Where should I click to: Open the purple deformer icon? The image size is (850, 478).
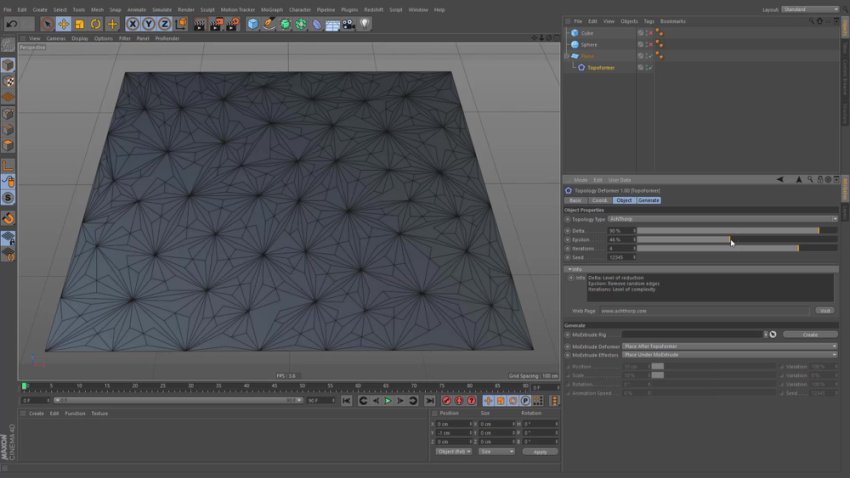point(317,24)
